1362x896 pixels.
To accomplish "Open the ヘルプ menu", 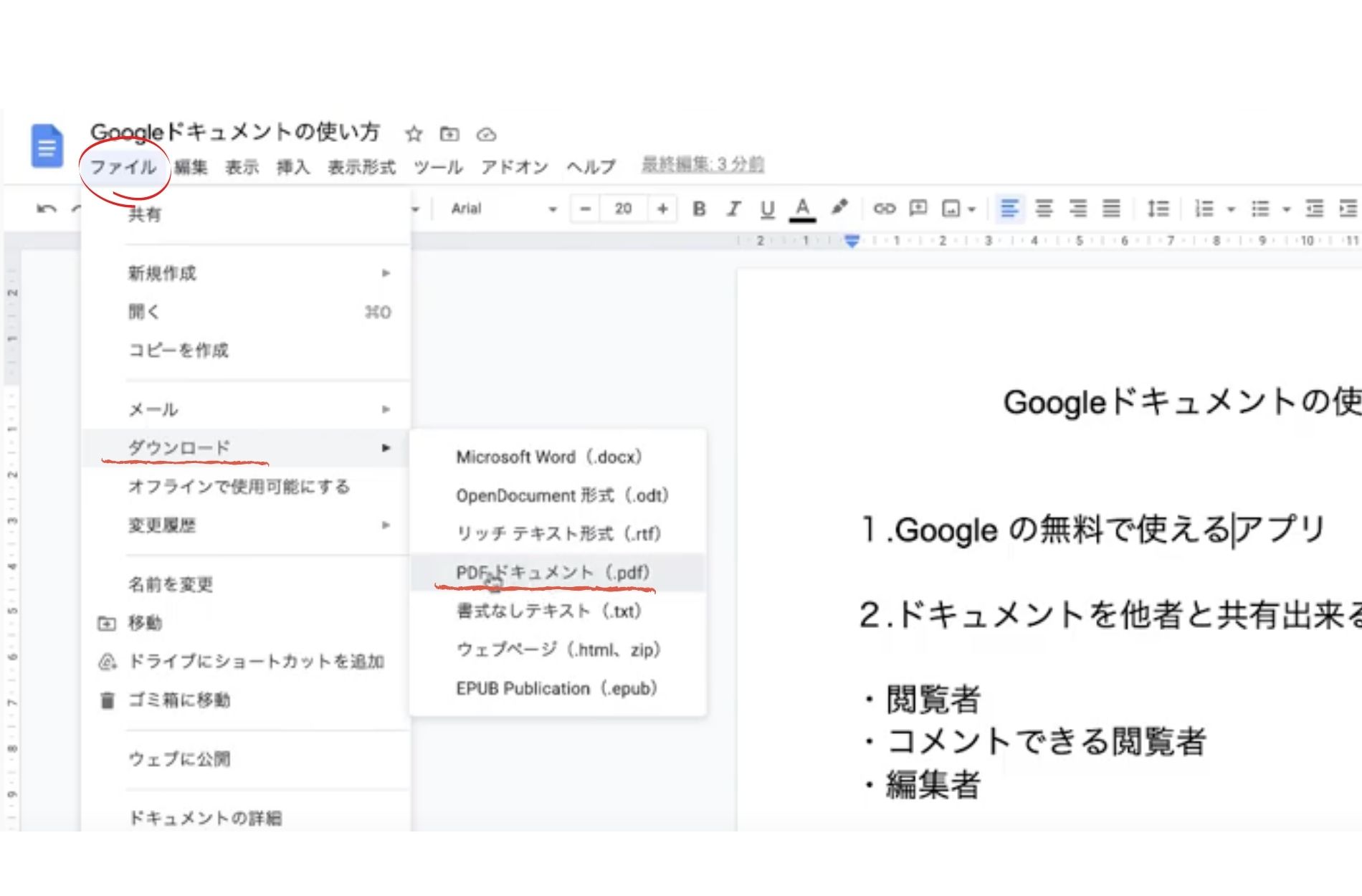I will [591, 167].
